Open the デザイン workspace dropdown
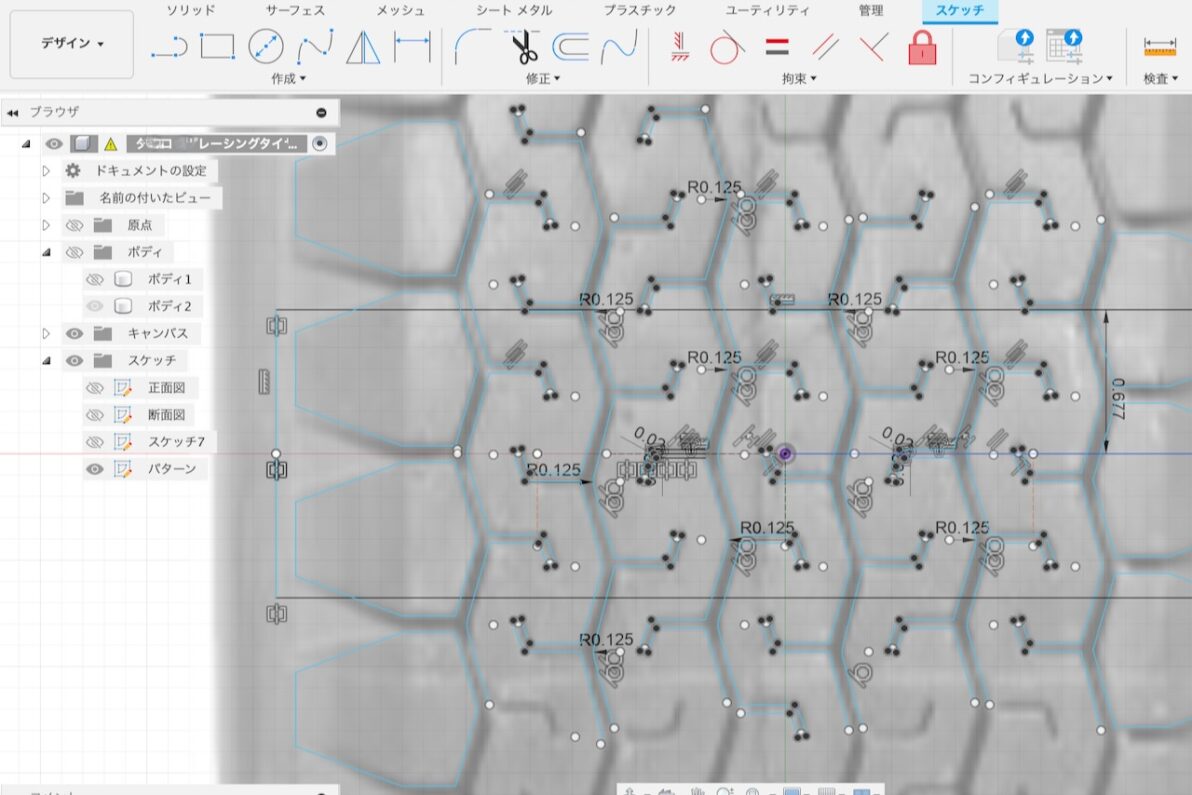Image resolution: width=1192 pixels, height=795 pixels. point(72,44)
